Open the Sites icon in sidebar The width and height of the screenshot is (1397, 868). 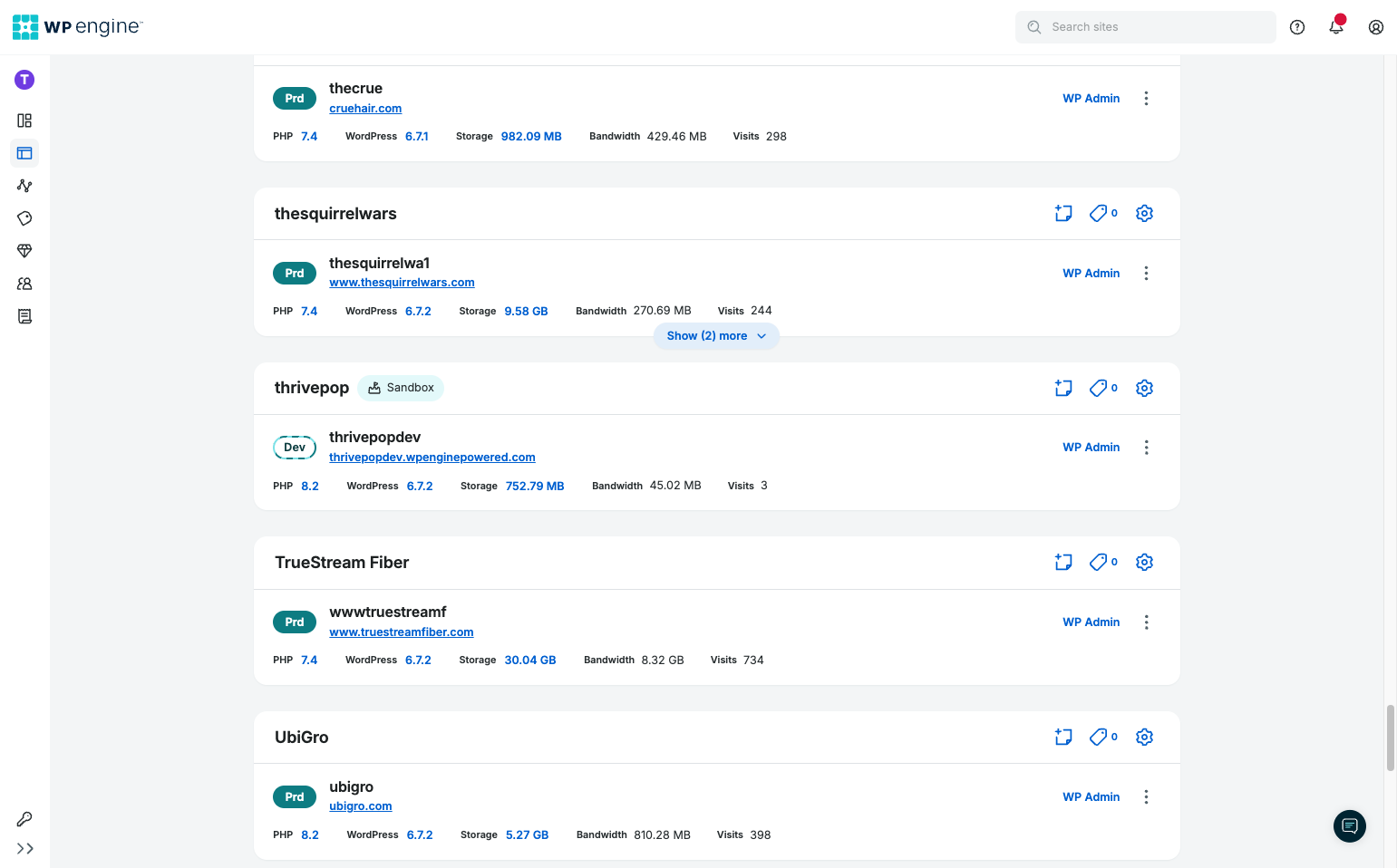(x=24, y=153)
